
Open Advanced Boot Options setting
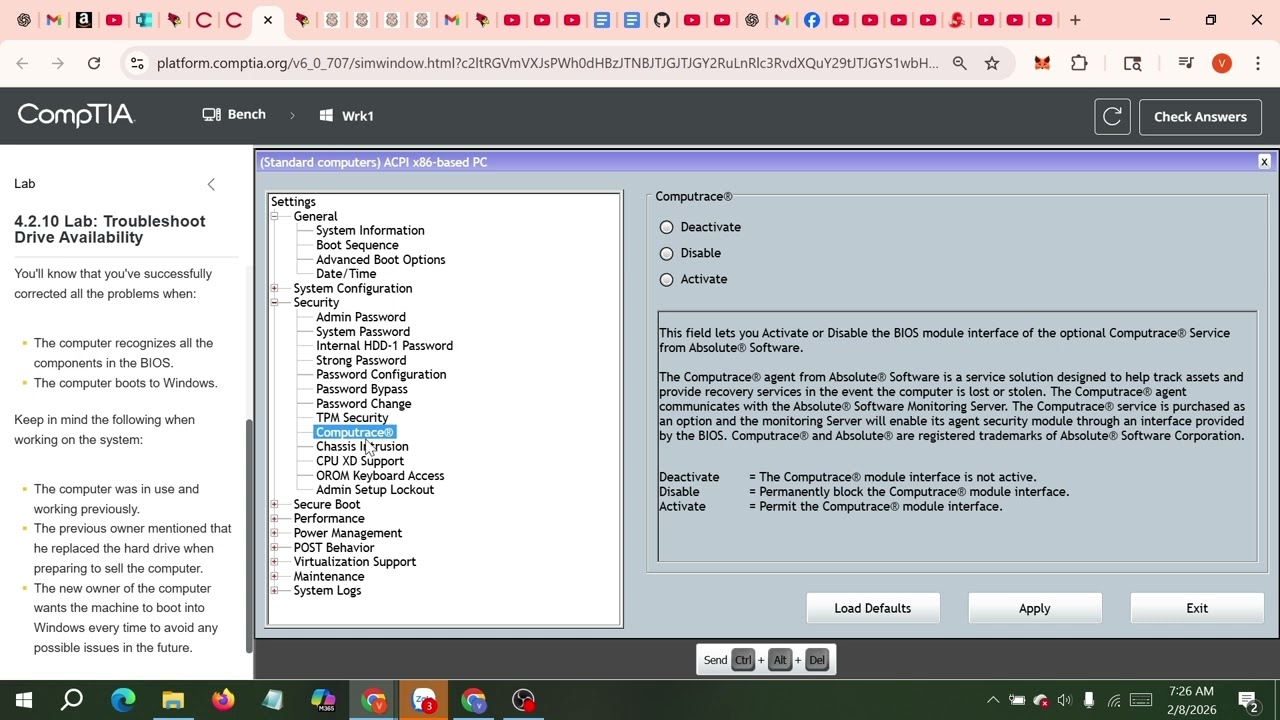tap(380, 259)
